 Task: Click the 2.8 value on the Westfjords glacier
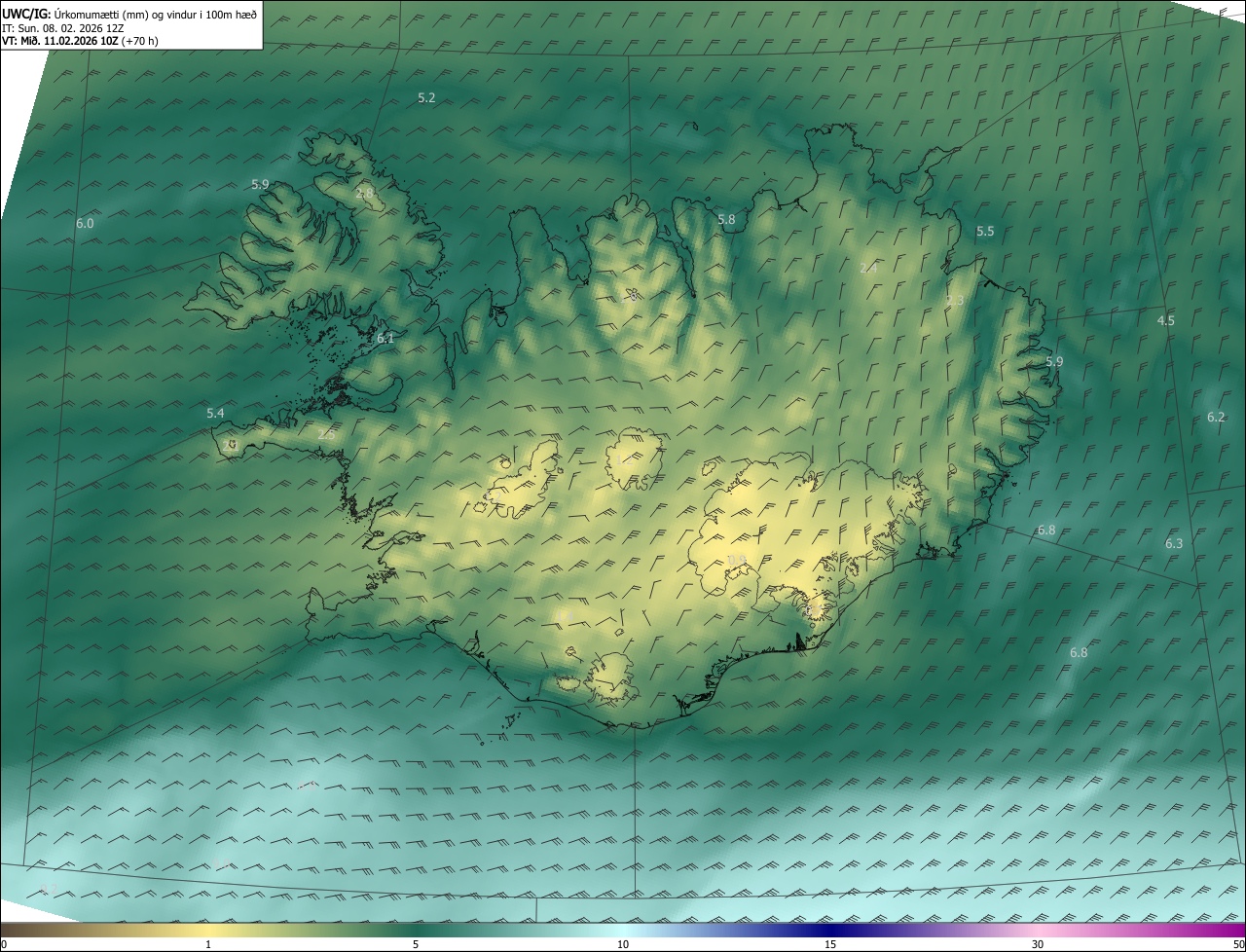(364, 194)
